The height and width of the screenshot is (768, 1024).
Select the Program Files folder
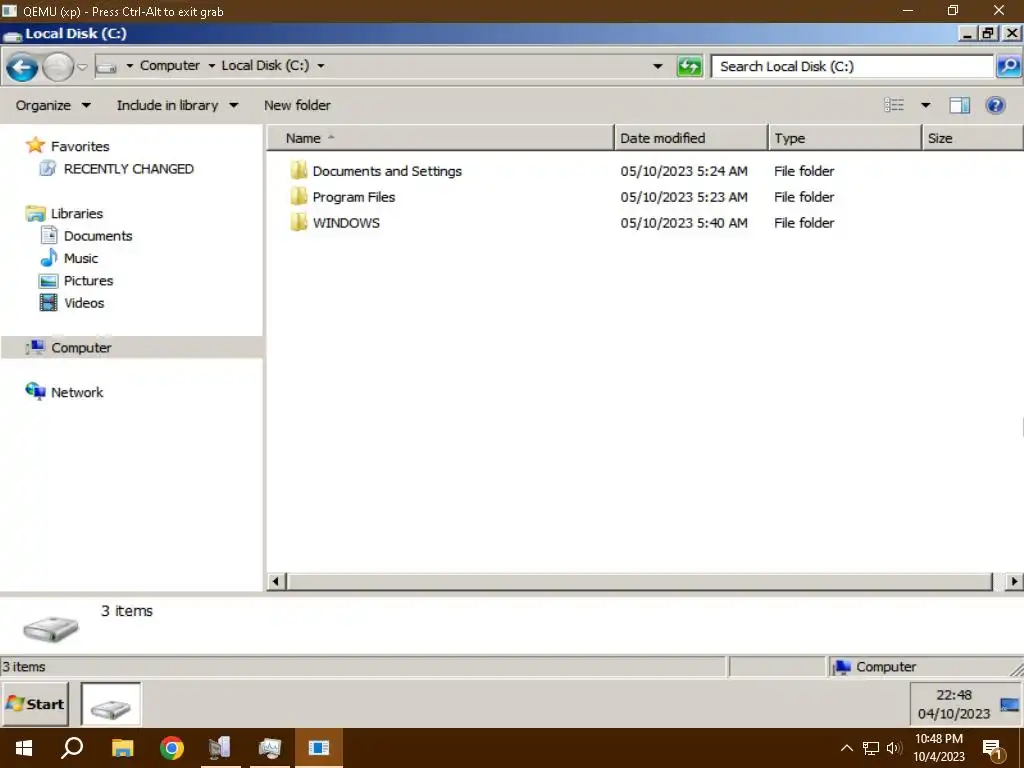[353, 197]
